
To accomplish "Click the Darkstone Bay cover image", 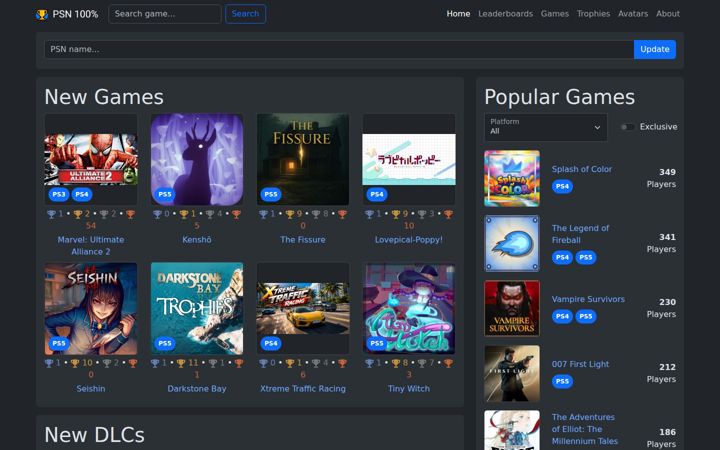I will coord(197,309).
